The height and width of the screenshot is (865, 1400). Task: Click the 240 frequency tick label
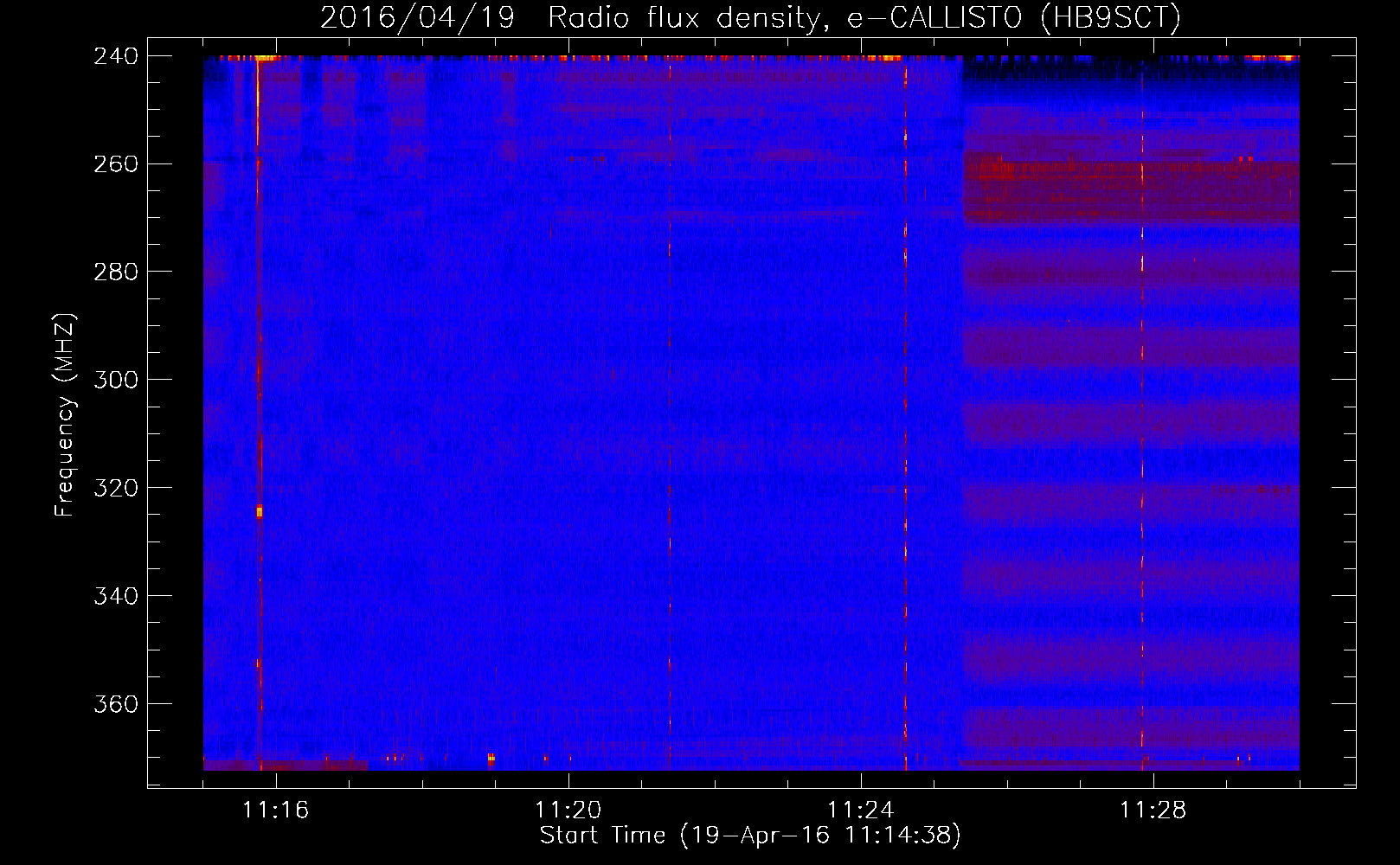pos(116,56)
